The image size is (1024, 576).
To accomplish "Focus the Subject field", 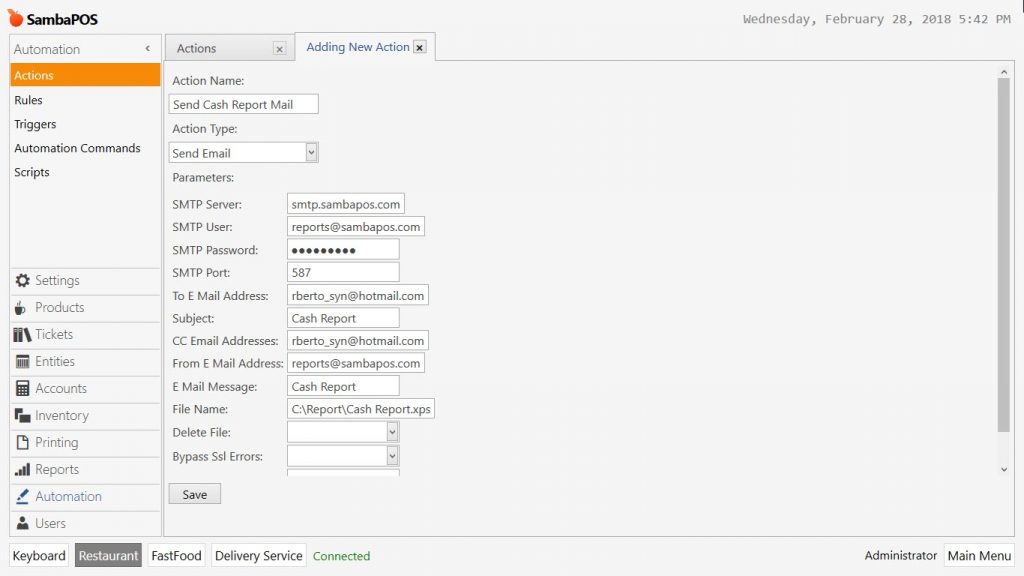I will [x=343, y=318].
